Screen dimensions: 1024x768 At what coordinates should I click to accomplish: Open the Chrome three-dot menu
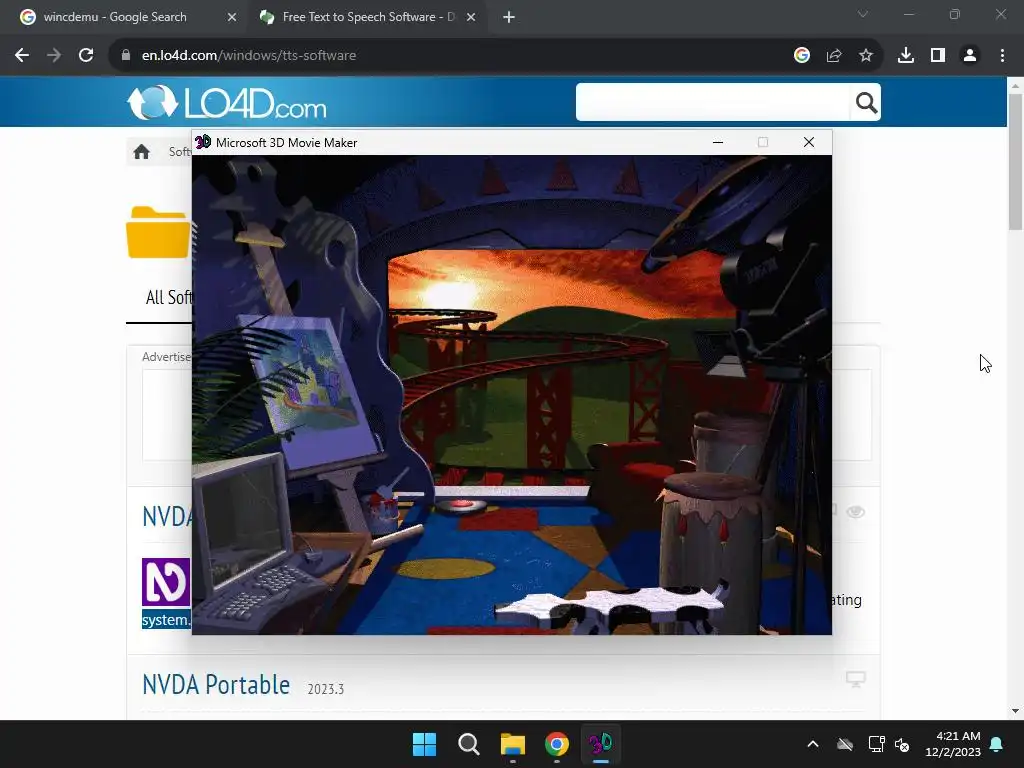[1002, 56]
